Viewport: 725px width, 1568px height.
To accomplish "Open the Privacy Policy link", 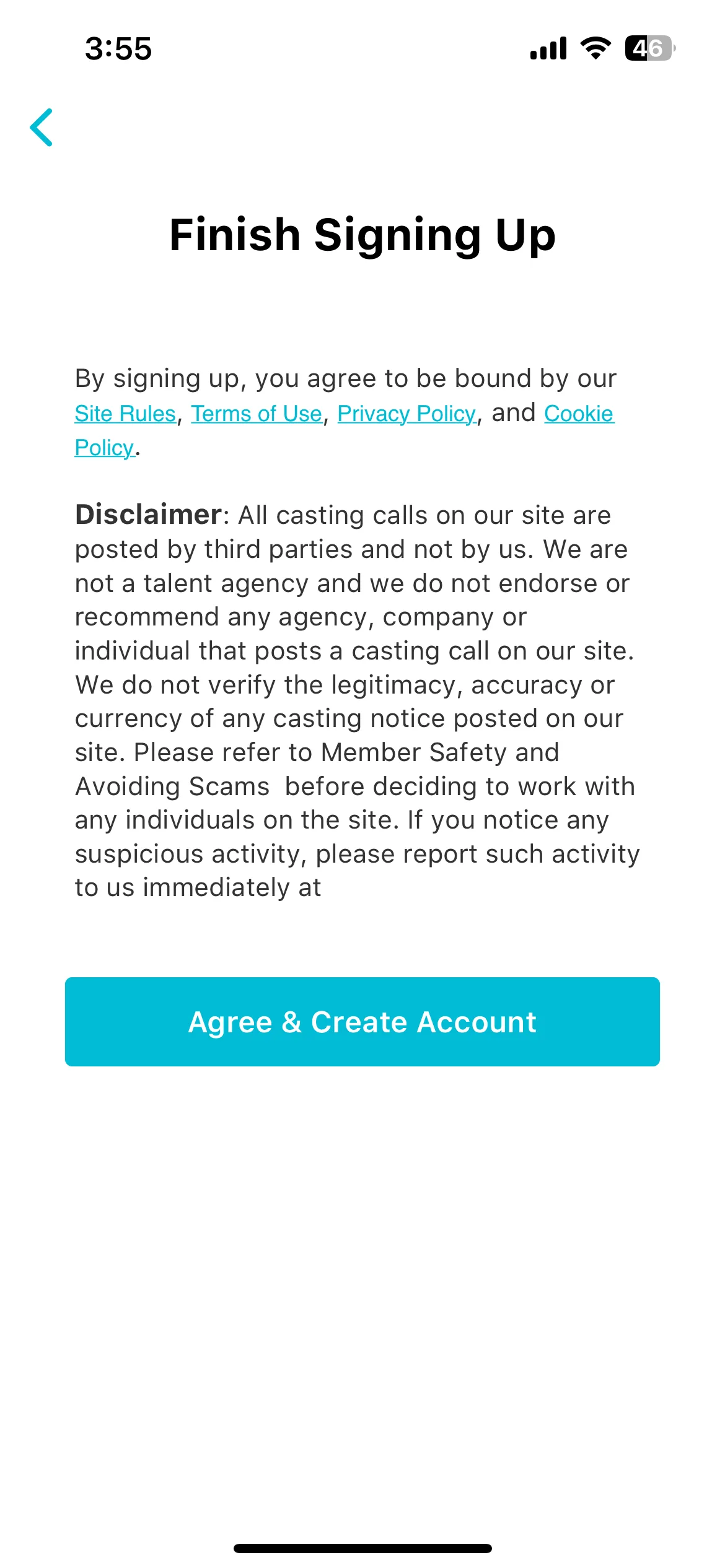I will pyautogui.click(x=406, y=414).
